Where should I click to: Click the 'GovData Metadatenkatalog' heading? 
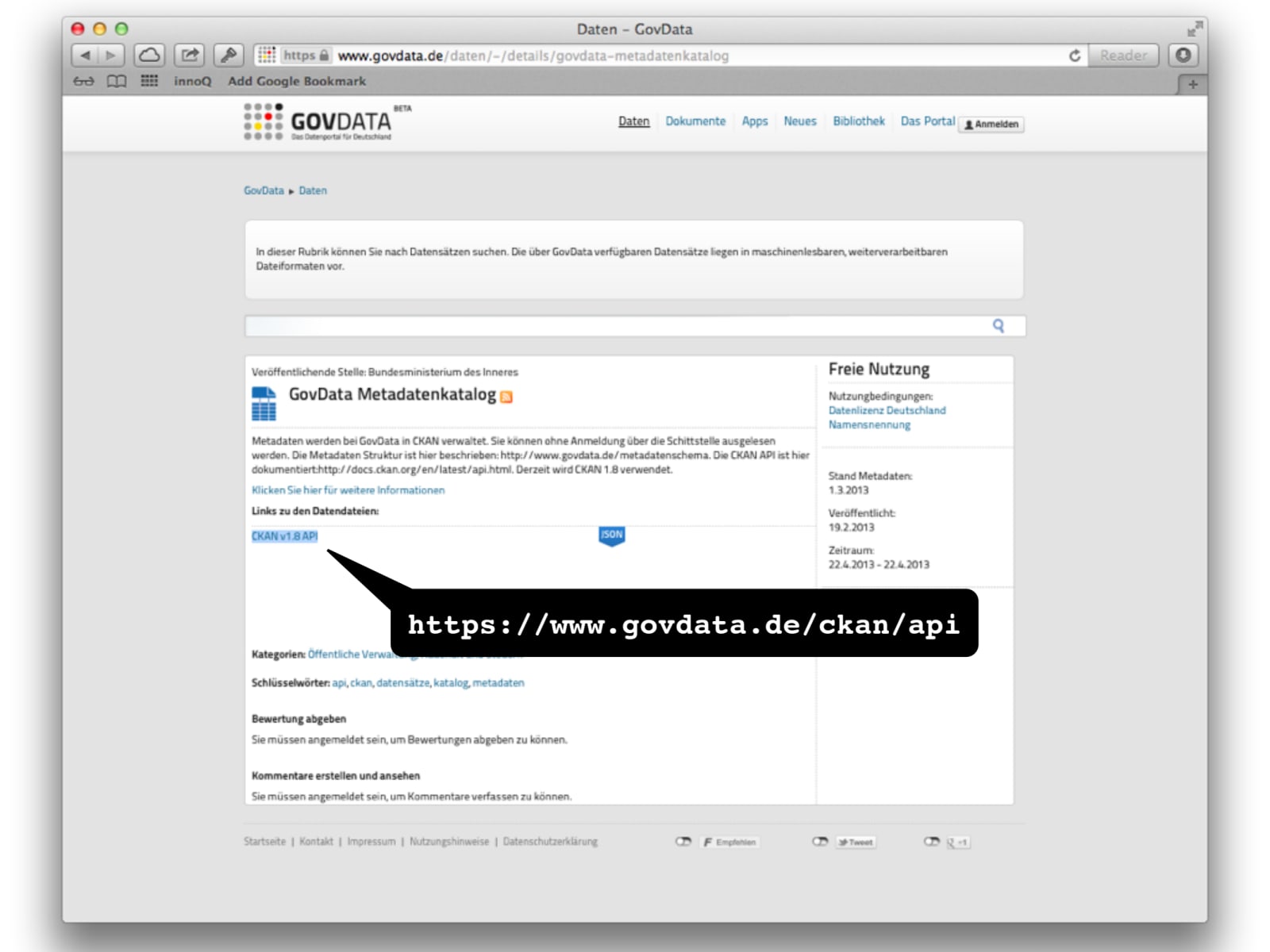pyautogui.click(x=392, y=394)
